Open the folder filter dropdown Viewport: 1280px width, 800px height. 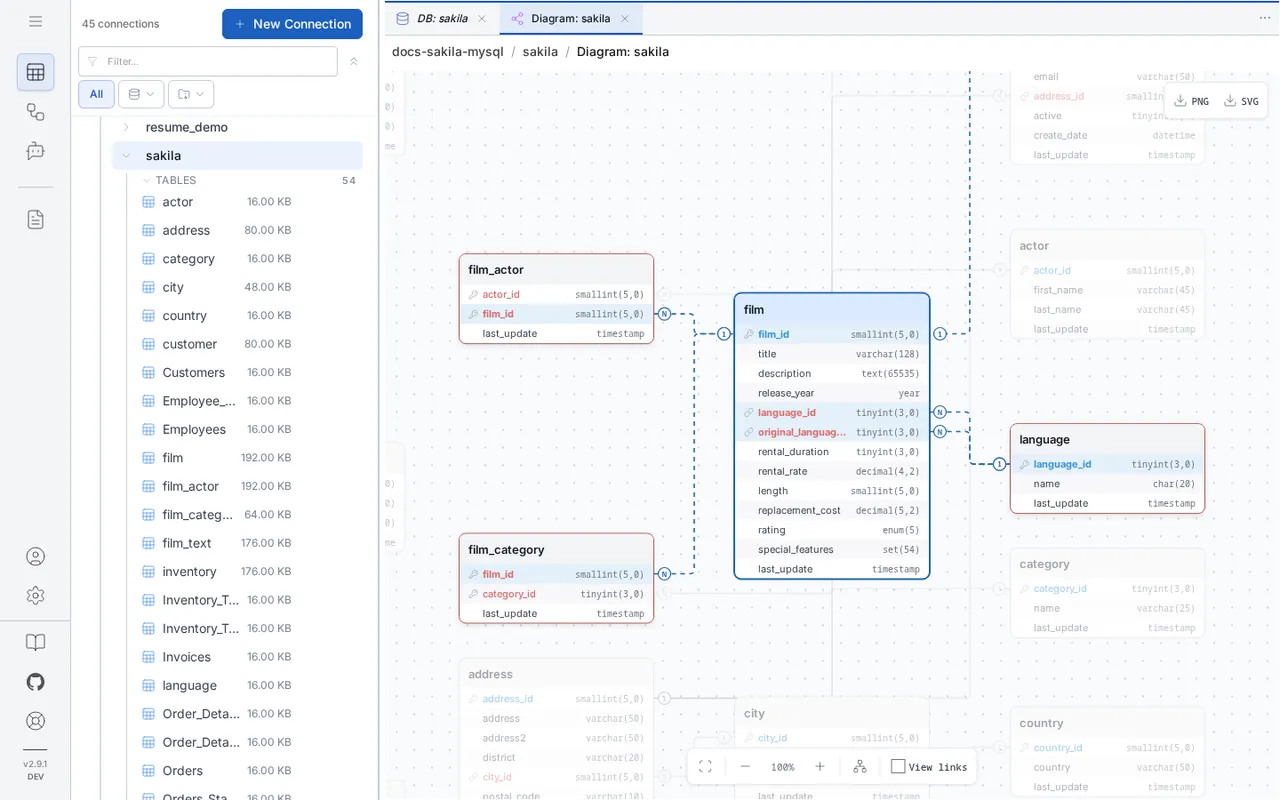click(191, 94)
